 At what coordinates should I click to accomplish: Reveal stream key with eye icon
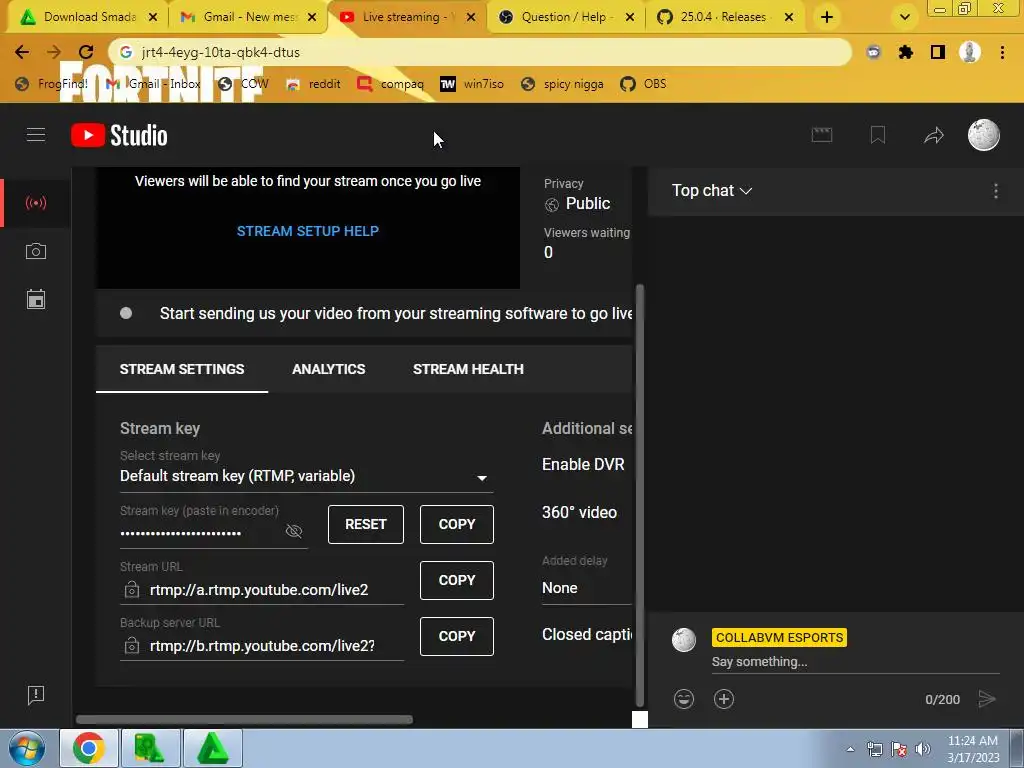[x=294, y=531]
